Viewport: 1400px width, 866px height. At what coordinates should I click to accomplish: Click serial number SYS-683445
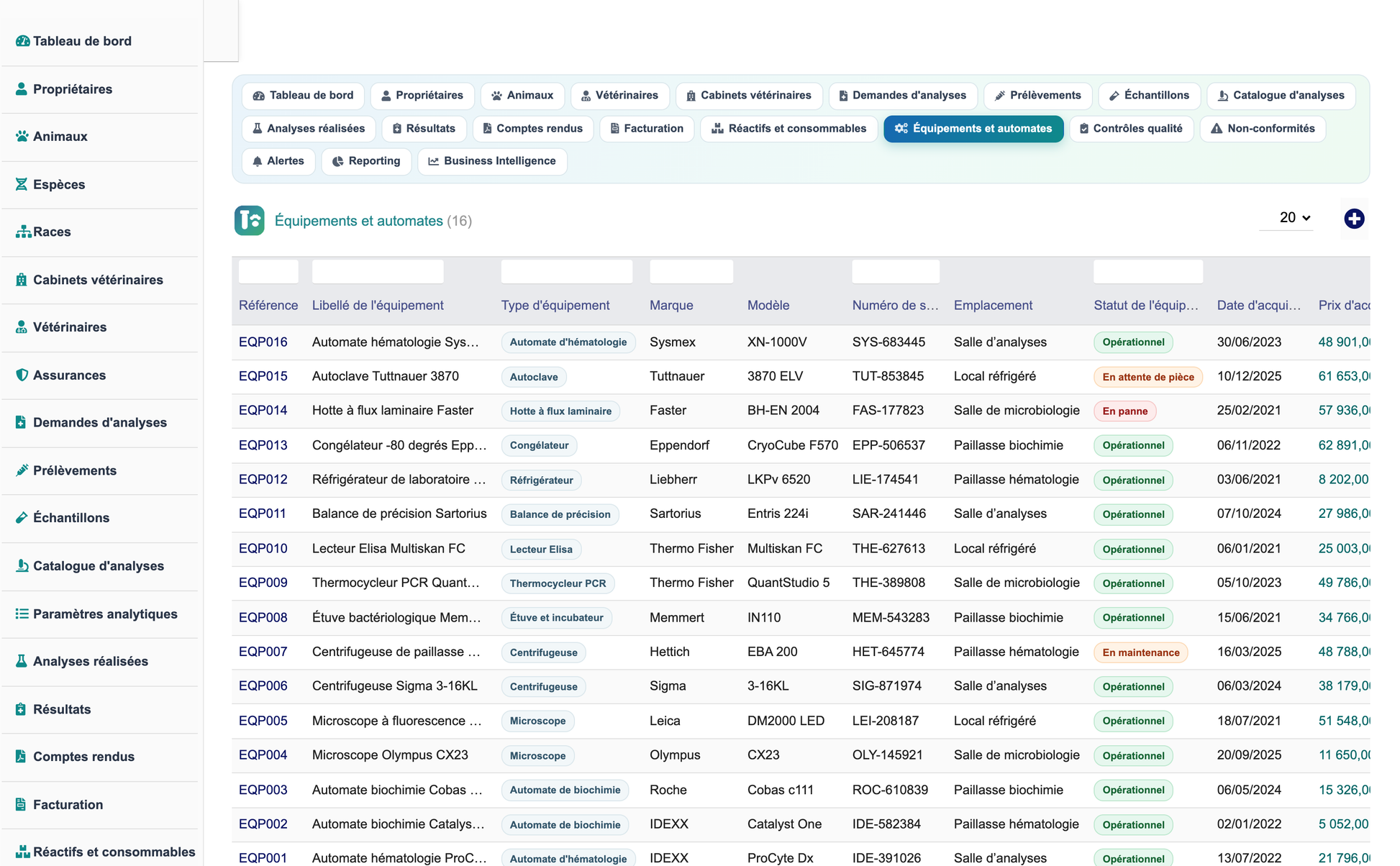(888, 342)
